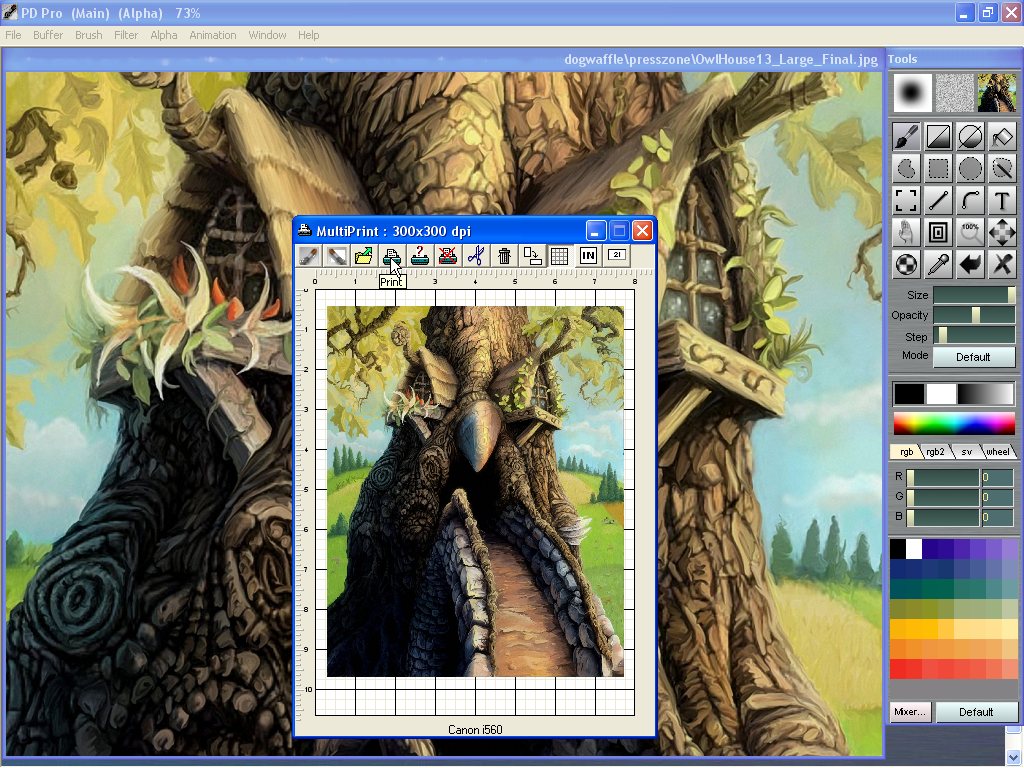The width and height of the screenshot is (1024, 768).
Task: Switch to the wheel color tab
Action: coord(998,452)
